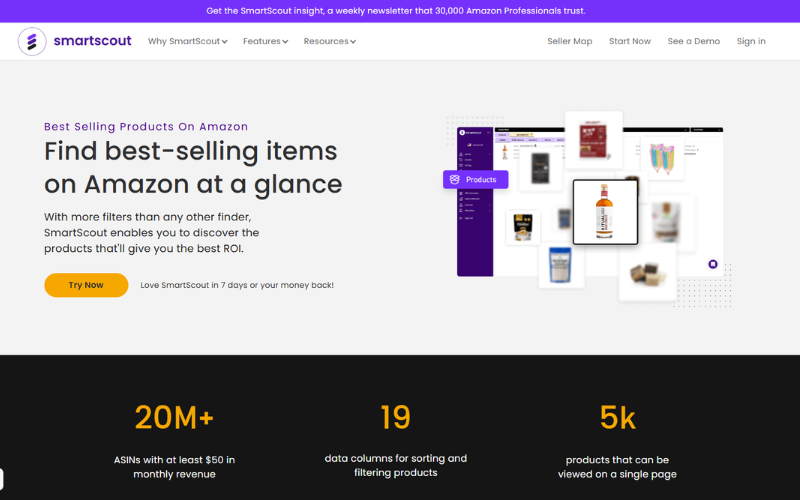Screen dimensions: 800x500
Task: Click the money back guarantee text
Action: [x=237, y=285]
